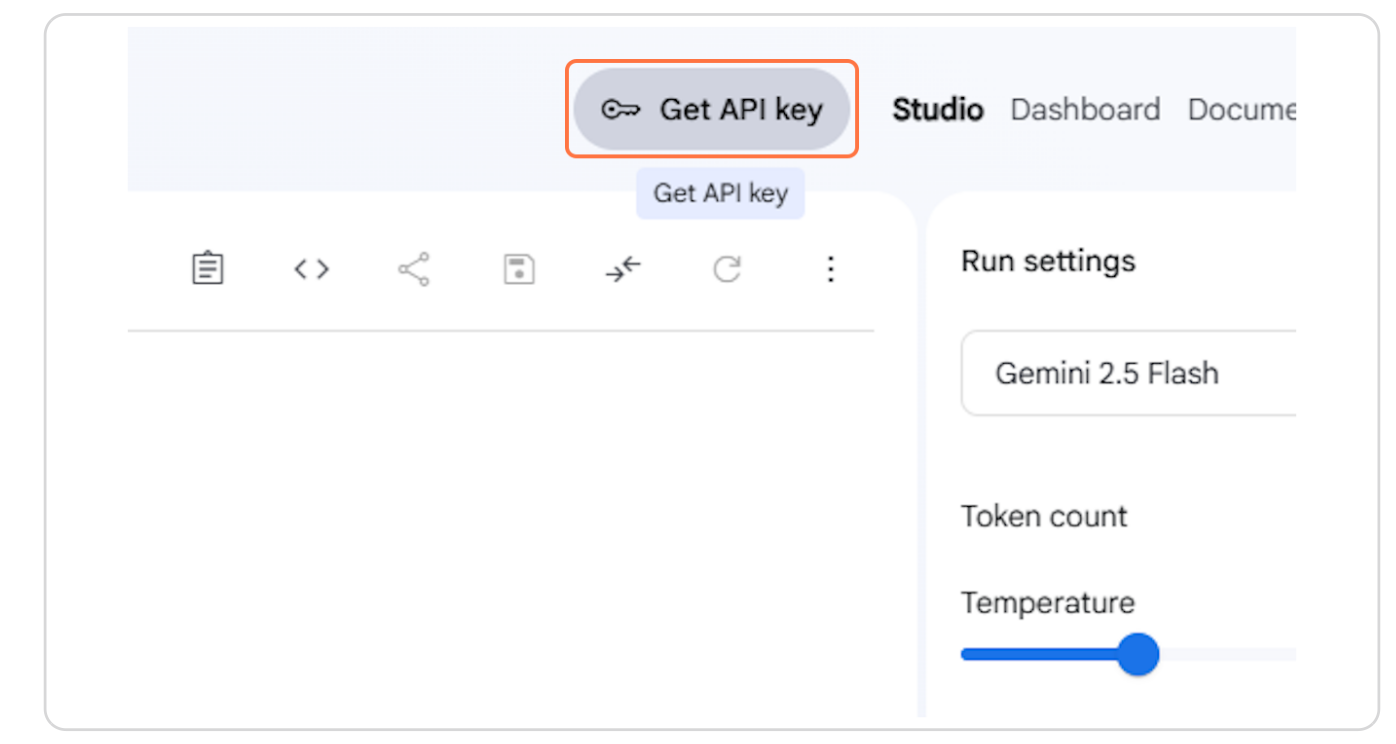Click the Temperature label
1396x744 pixels.
(x=1047, y=602)
